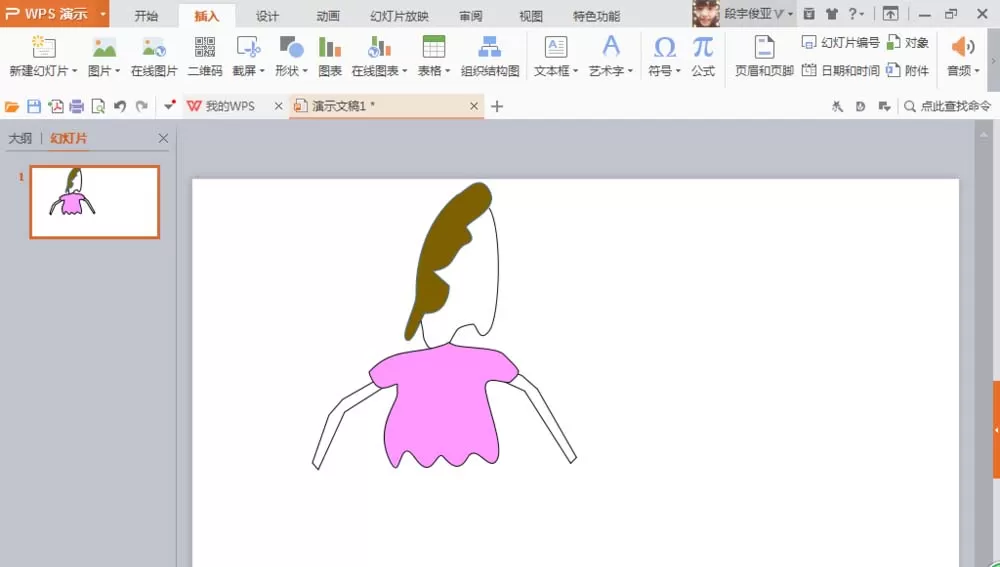Click the New Slide (新建幻灯片) icon
Image resolution: width=1000 pixels, height=567 pixels.
(43, 47)
